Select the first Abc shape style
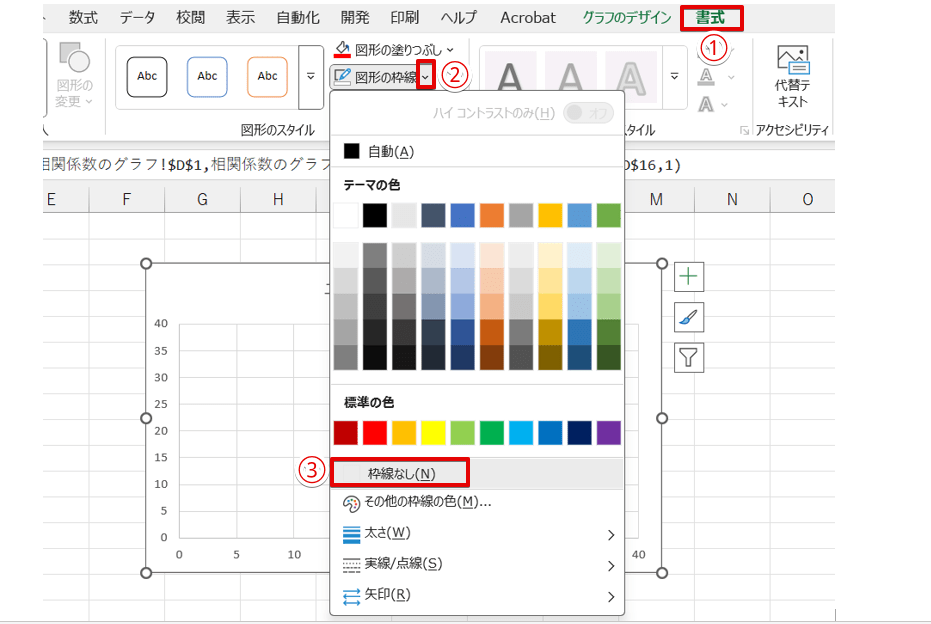The height and width of the screenshot is (624, 931). [x=146, y=76]
